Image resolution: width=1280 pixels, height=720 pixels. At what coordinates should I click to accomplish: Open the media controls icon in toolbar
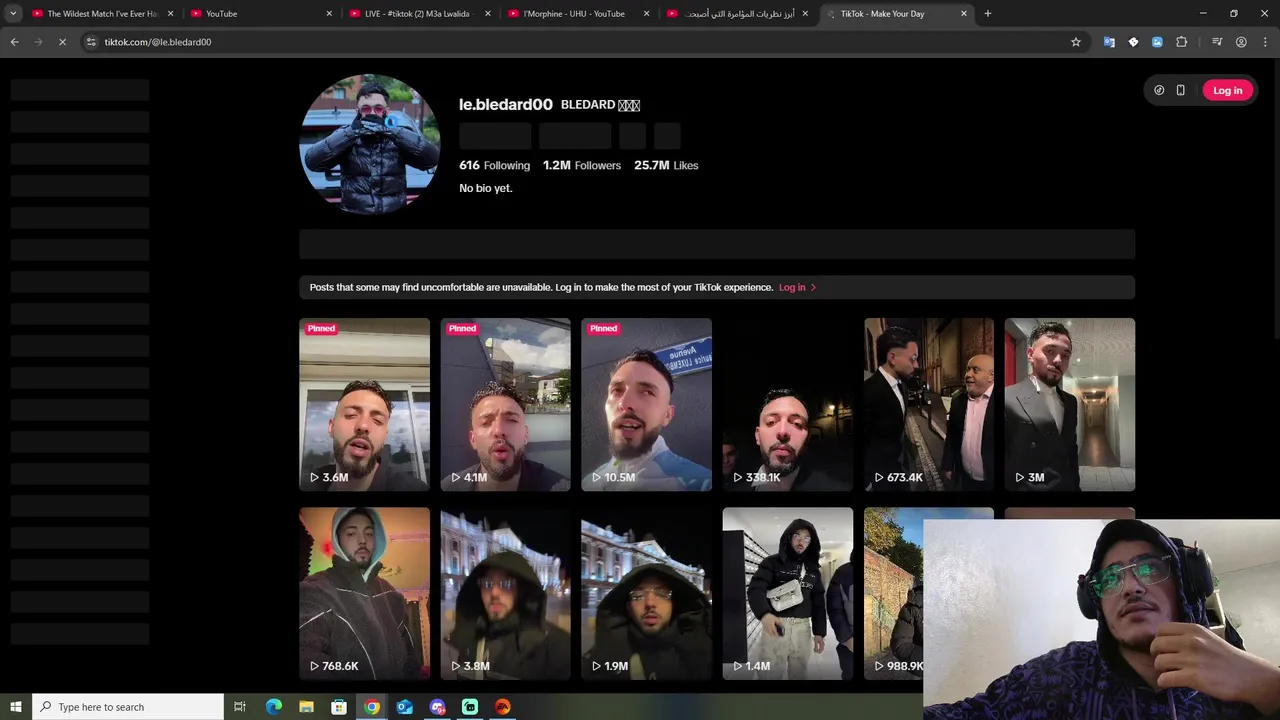pyautogui.click(x=1217, y=42)
